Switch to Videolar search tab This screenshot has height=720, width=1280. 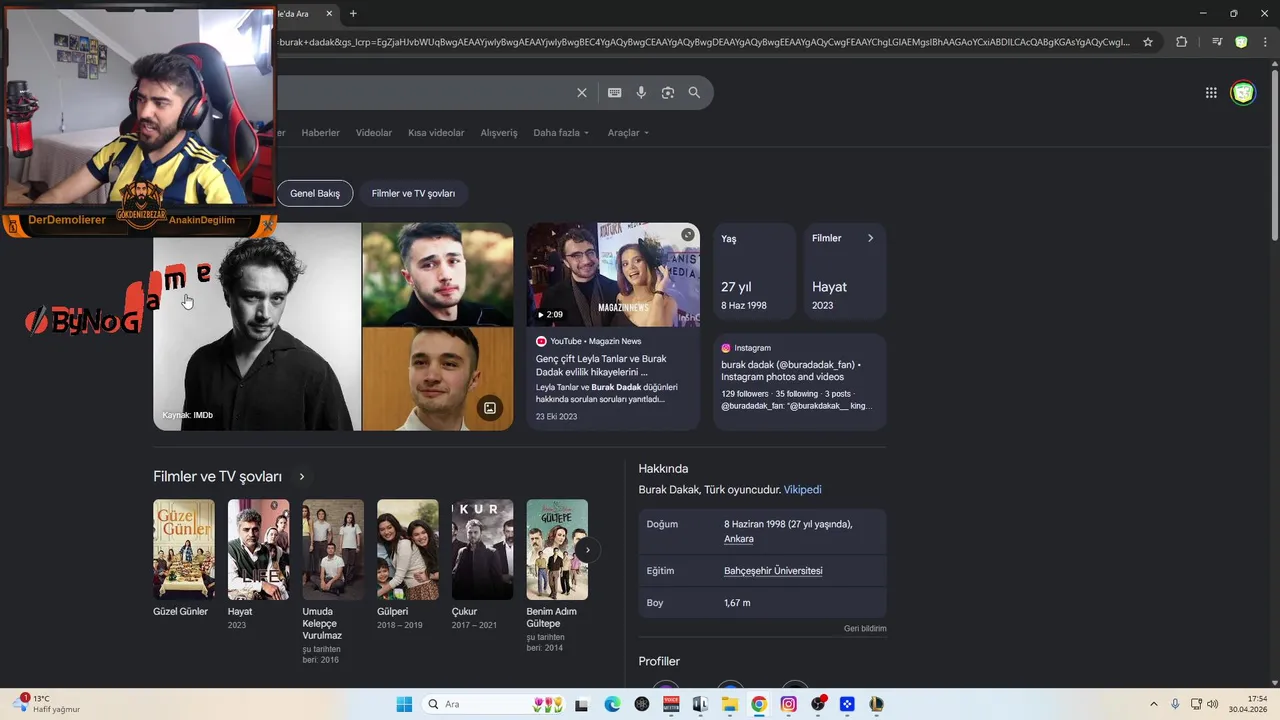point(374,133)
